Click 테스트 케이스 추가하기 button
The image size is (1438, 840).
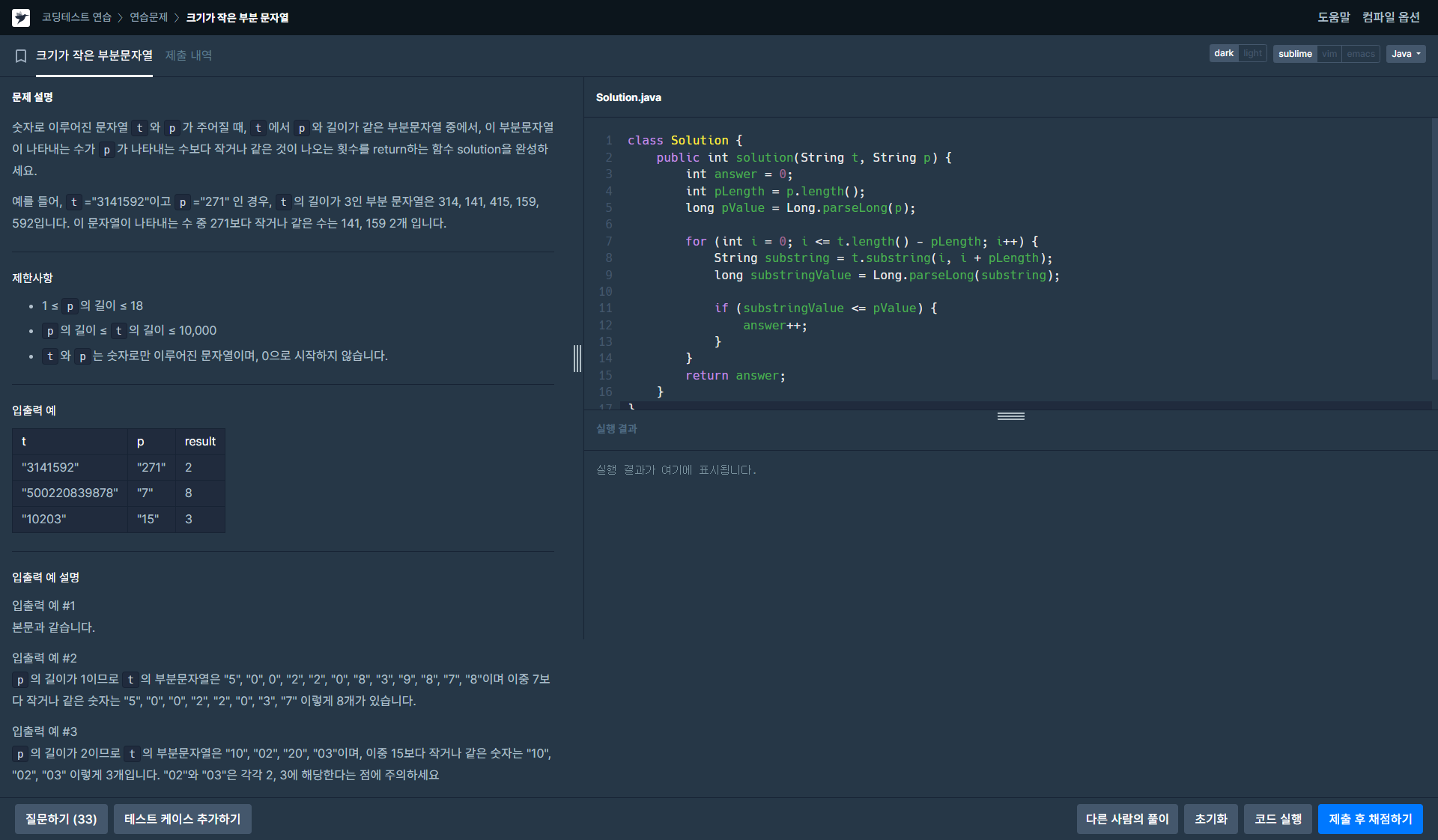click(x=183, y=819)
